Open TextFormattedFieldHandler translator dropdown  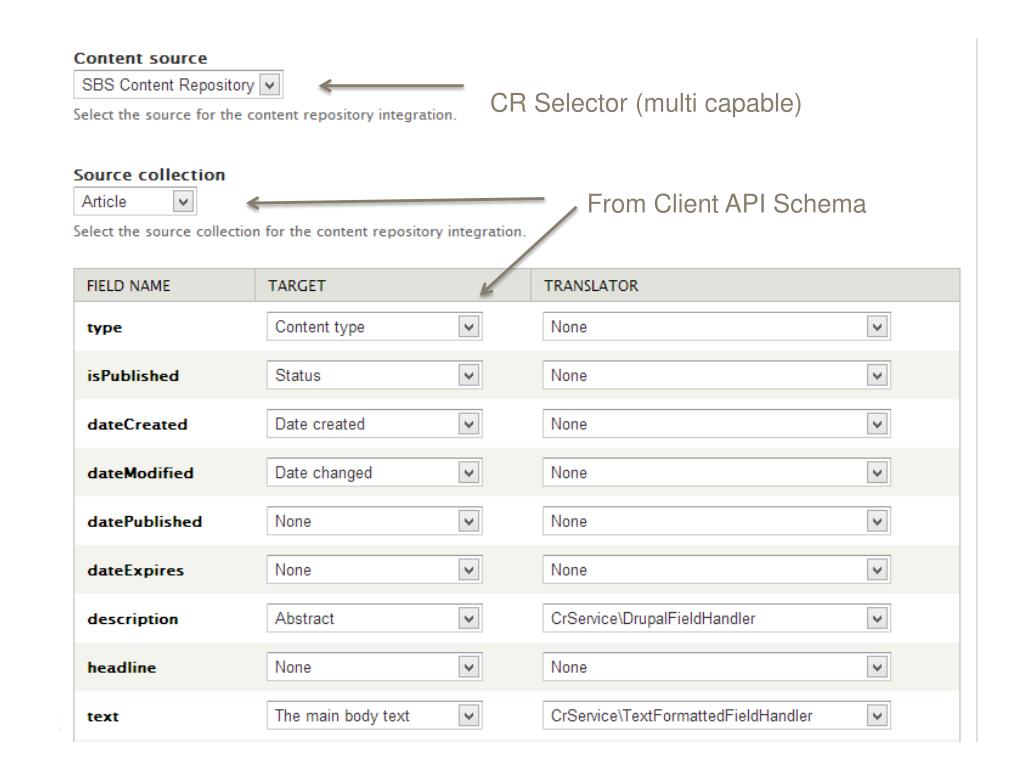[x=716, y=716]
